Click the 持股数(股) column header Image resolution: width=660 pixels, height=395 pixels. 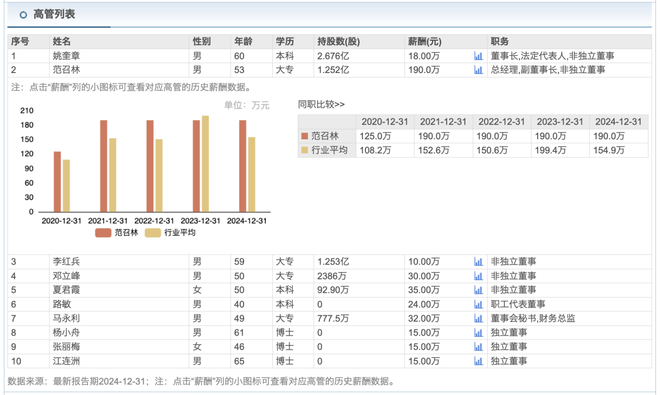point(338,42)
